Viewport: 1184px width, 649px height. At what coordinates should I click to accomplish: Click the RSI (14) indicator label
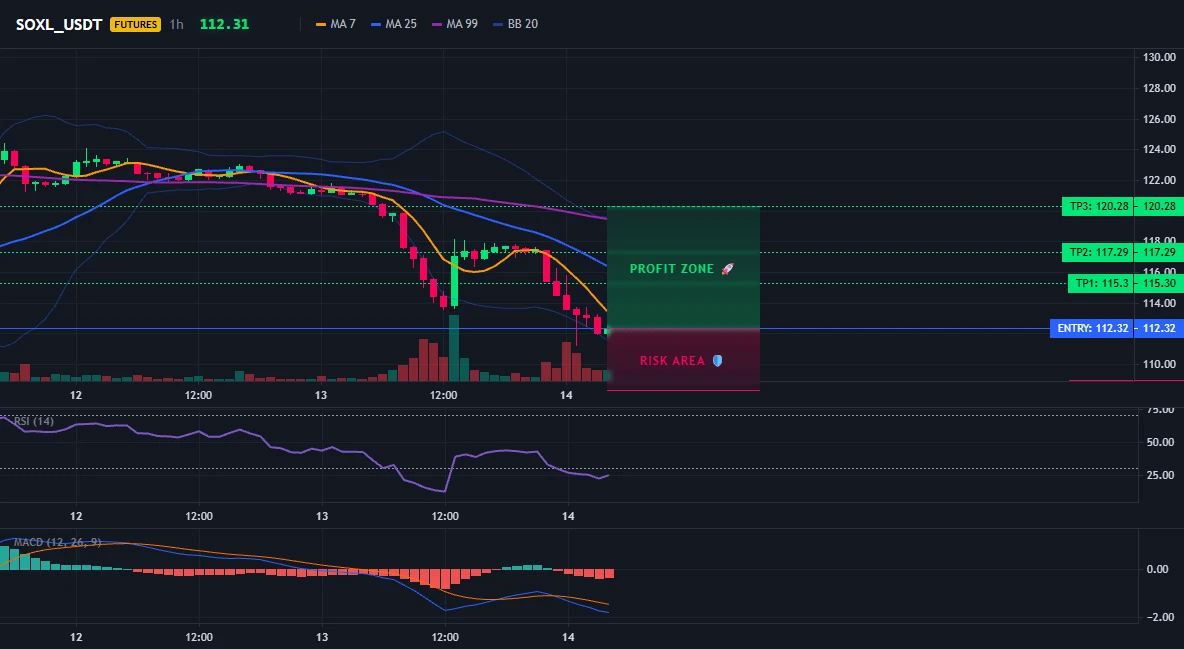click(x=34, y=421)
